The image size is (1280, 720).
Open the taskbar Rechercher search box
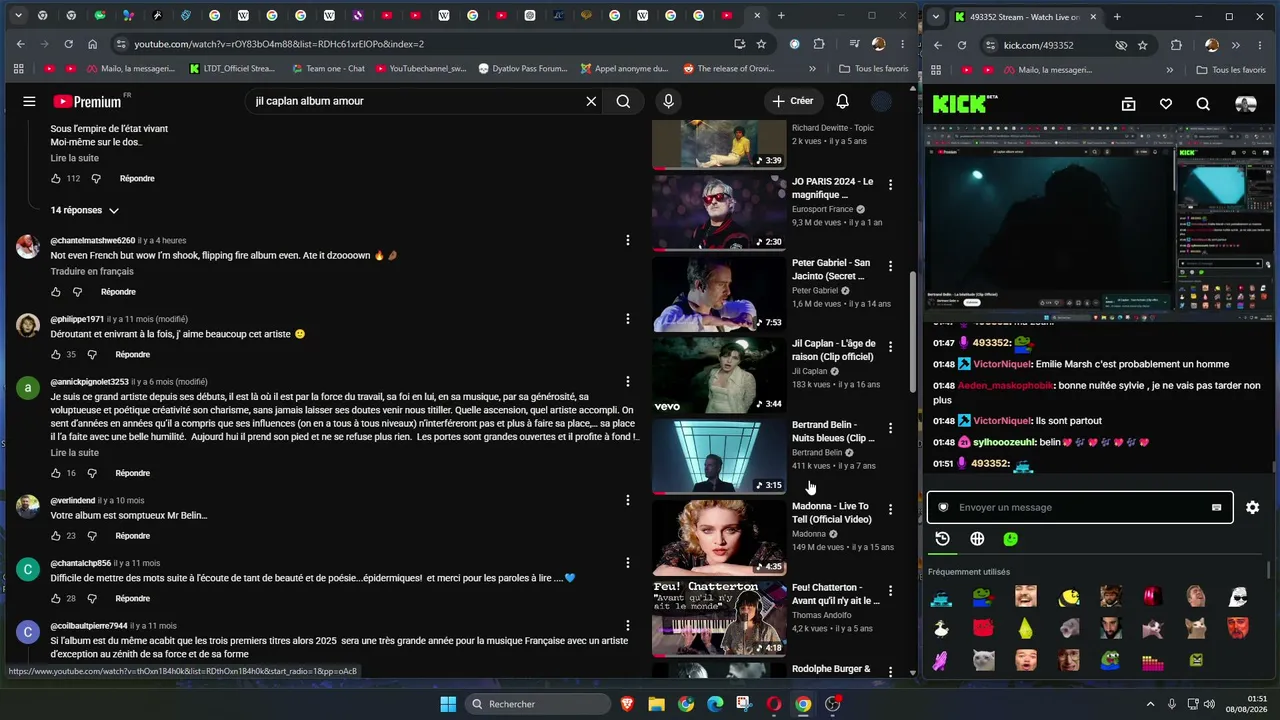tap(539, 704)
